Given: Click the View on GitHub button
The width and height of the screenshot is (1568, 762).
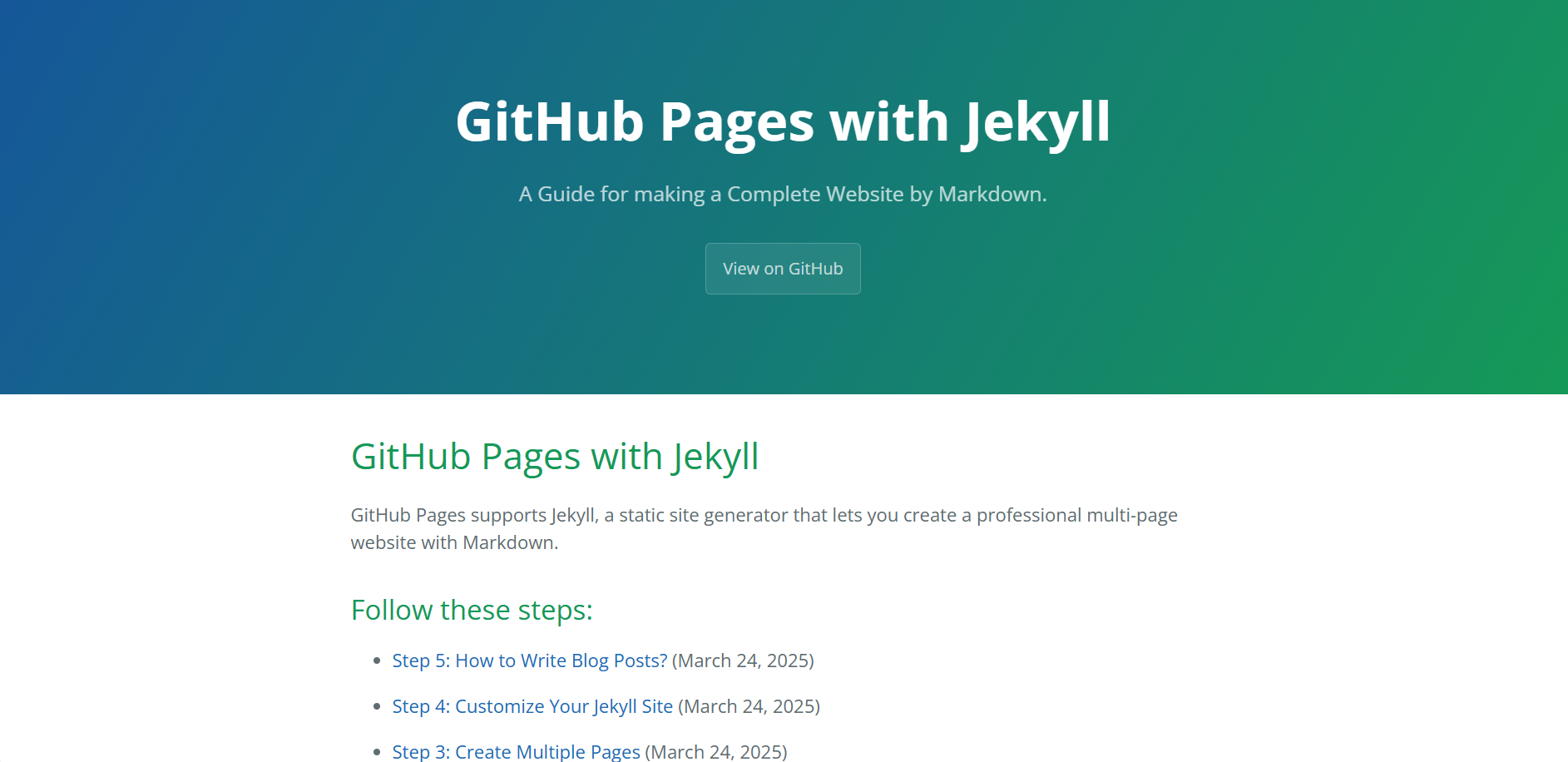Looking at the screenshot, I should 782,269.
